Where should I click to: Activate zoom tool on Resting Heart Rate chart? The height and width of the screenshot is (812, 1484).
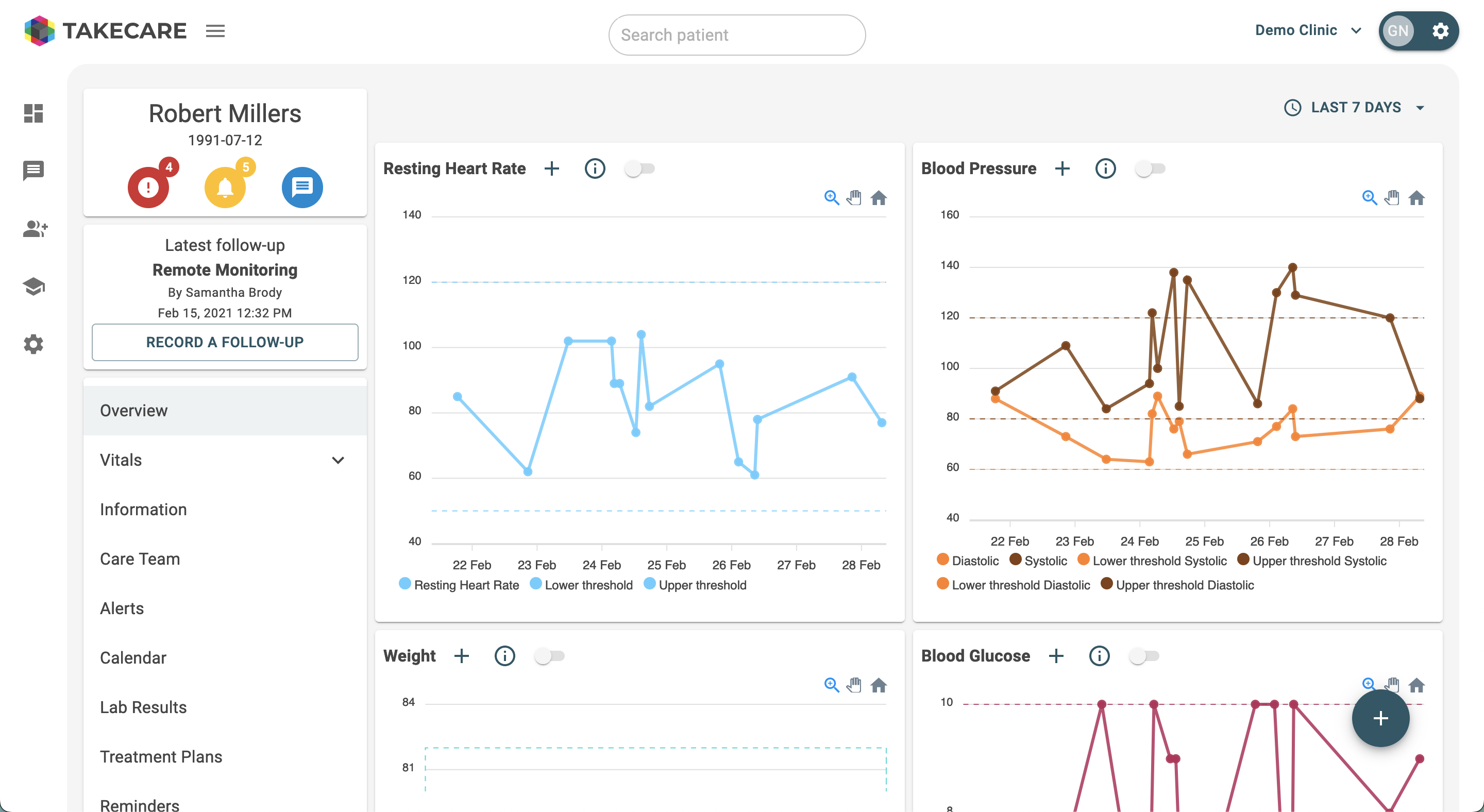pos(831,197)
